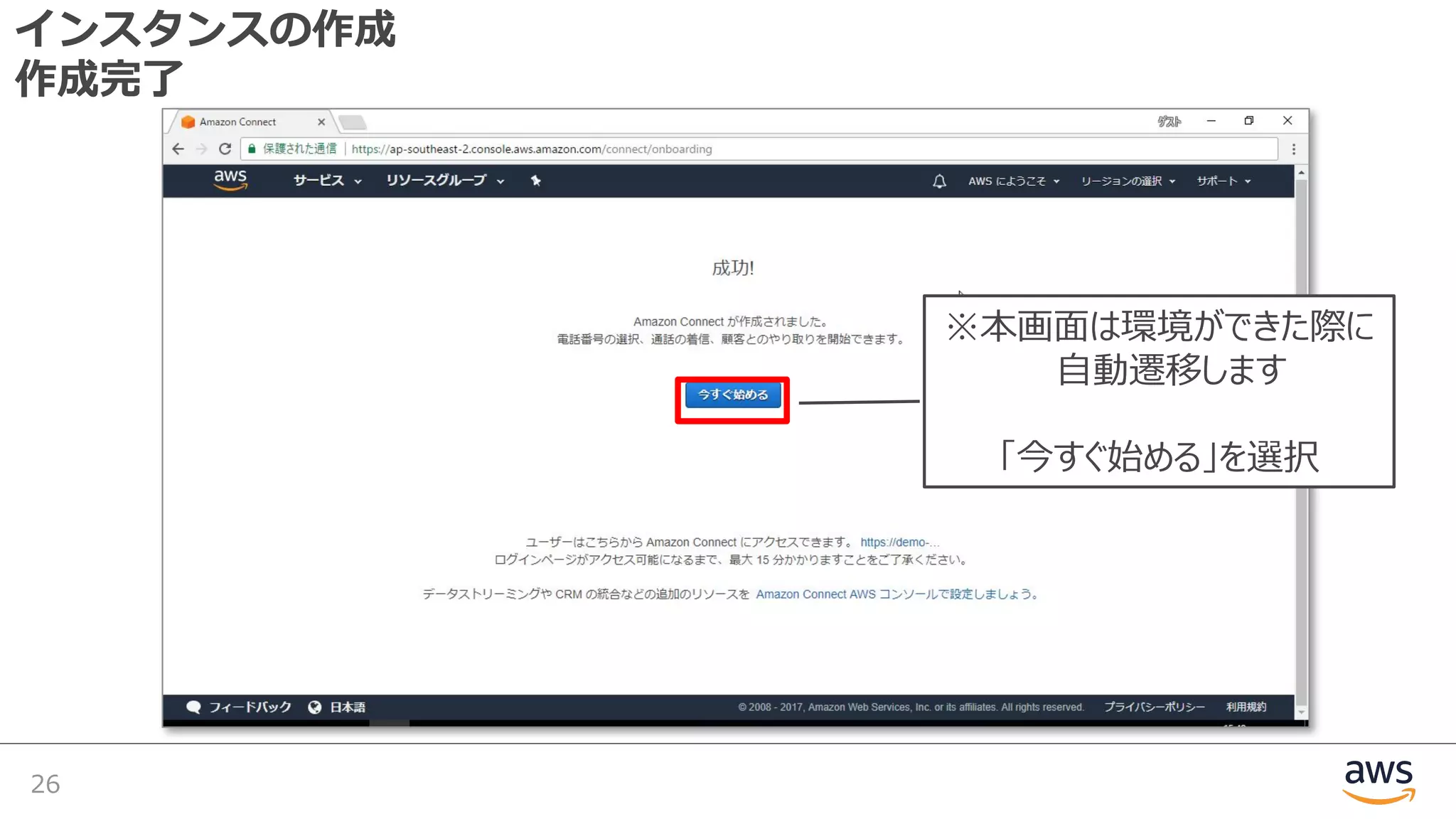Click the 成功! heading text

733,268
